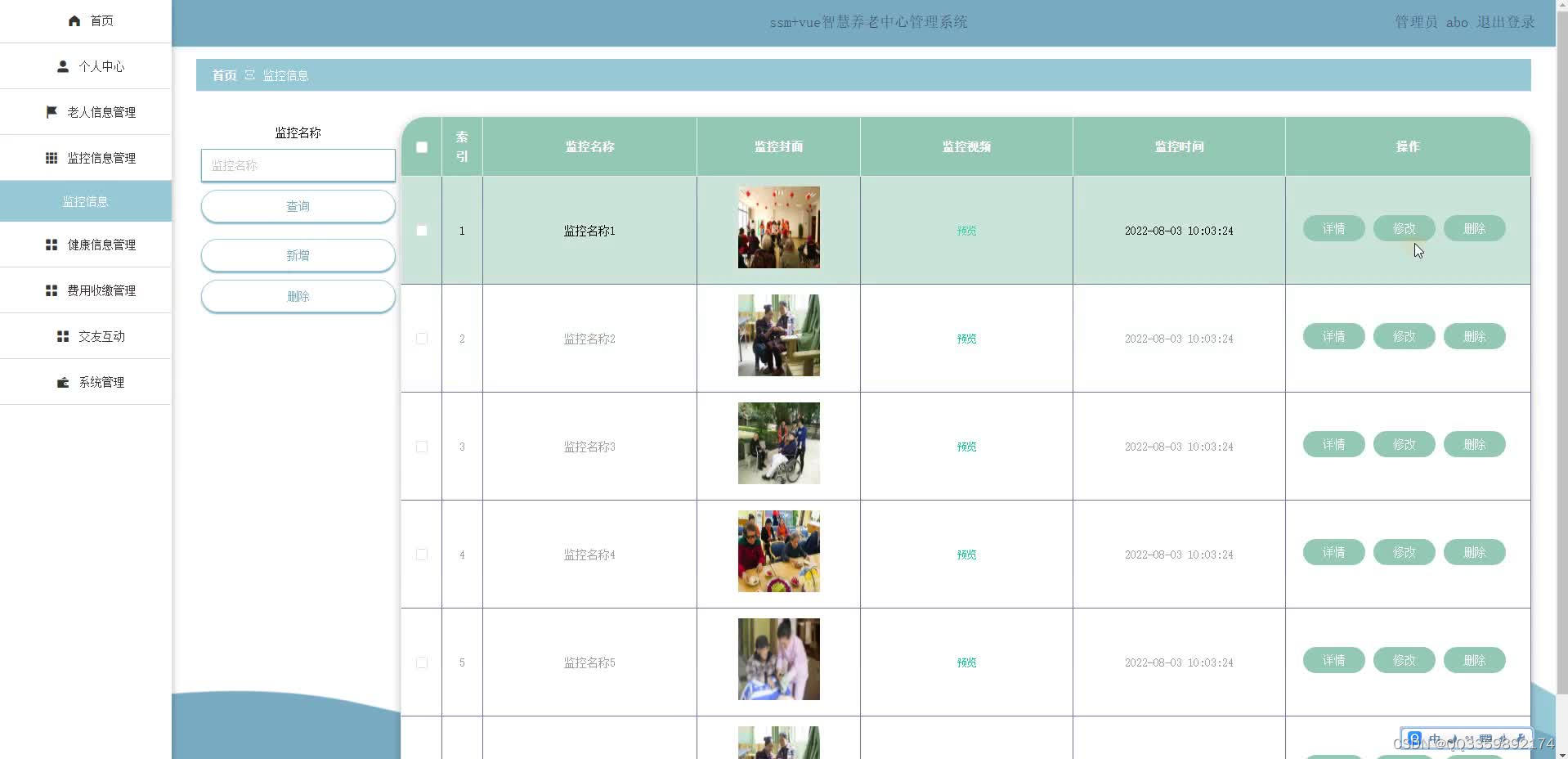The width and height of the screenshot is (1568, 759).
Task: Click 预览 video link for 监控名称4
Action: click(966, 555)
